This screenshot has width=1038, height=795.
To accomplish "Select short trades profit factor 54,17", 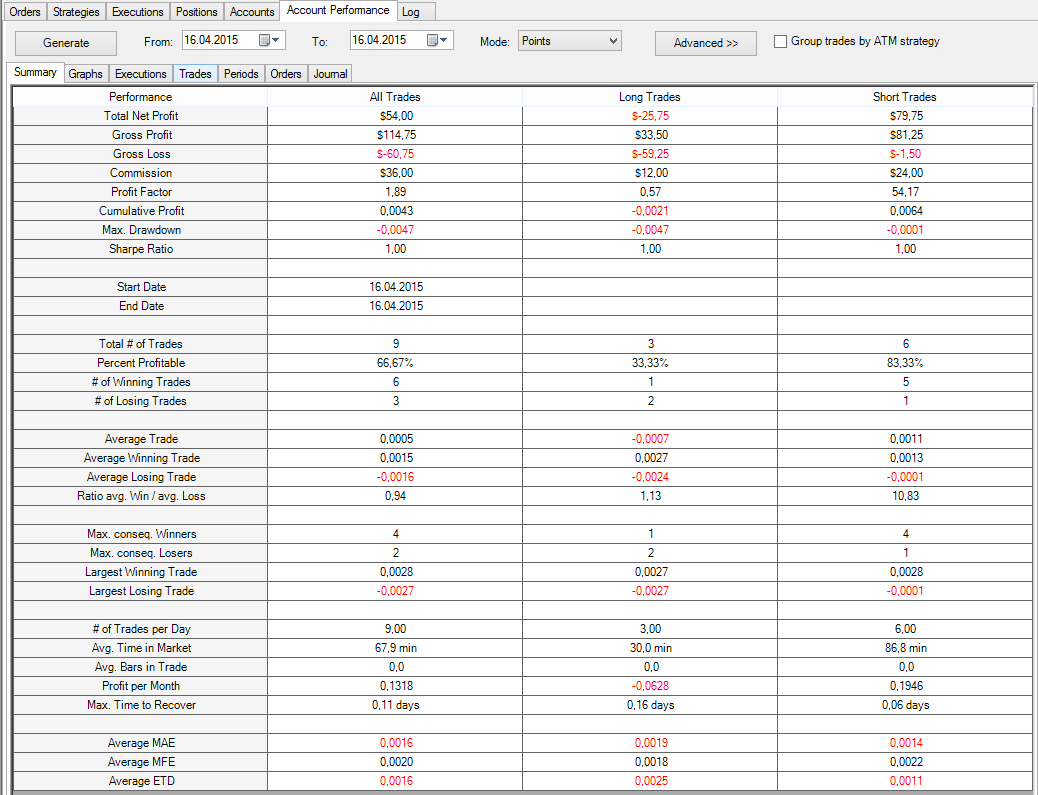I will point(906,192).
